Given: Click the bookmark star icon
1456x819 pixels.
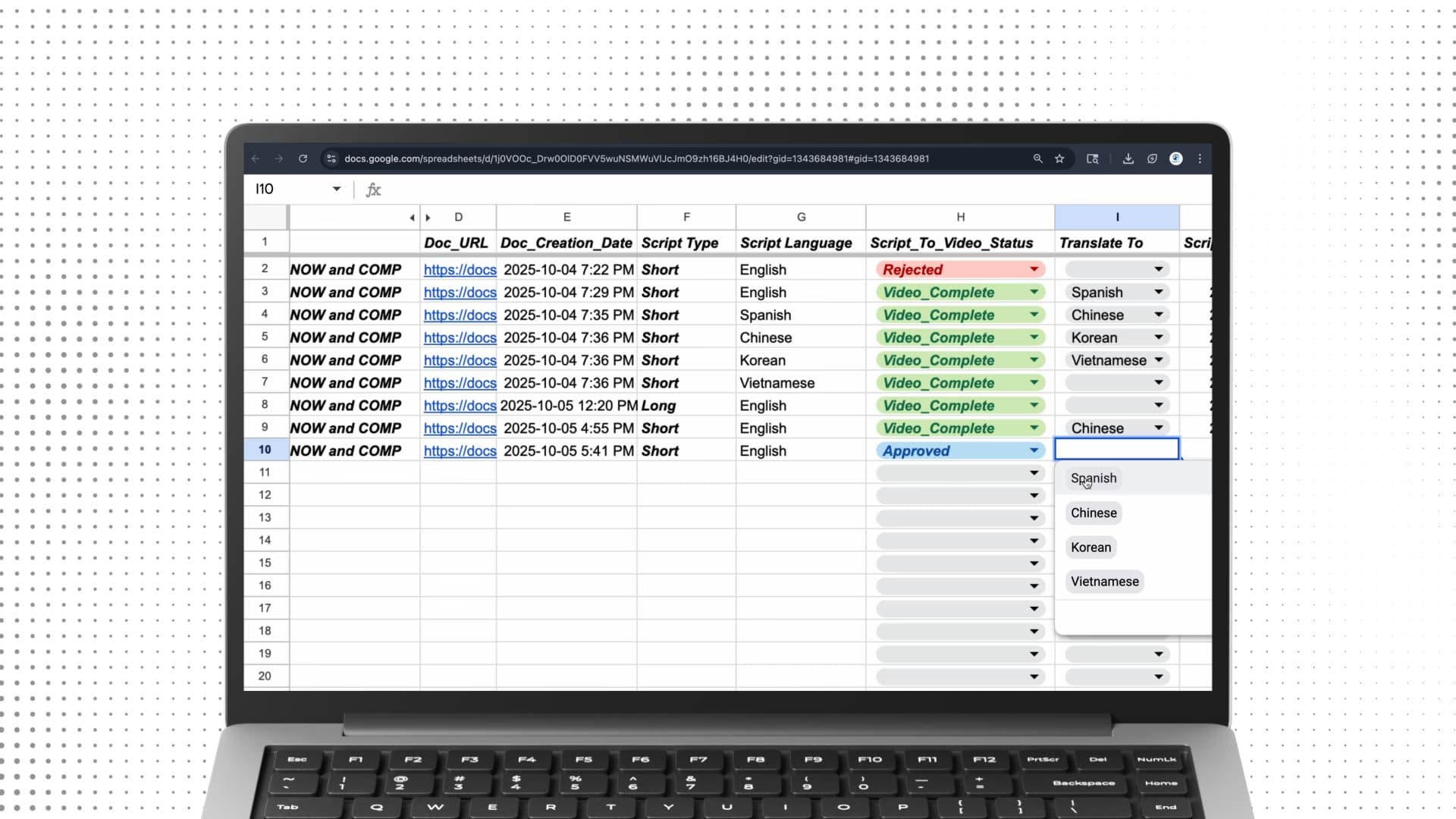Looking at the screenshot, I should (x=1059, y=158).
